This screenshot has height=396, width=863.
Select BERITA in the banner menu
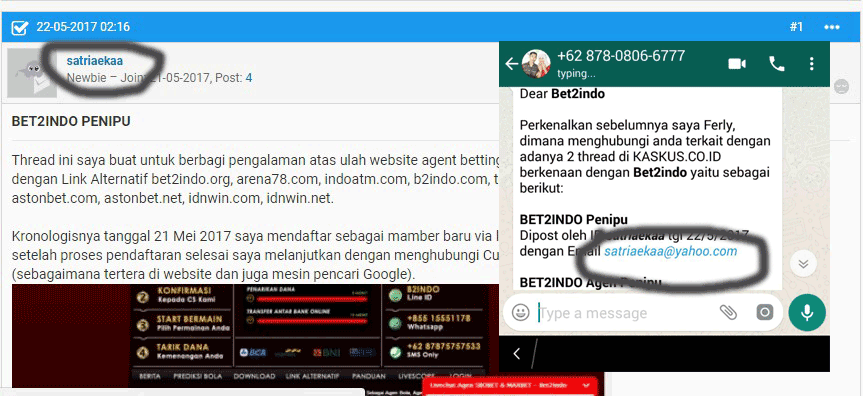149,376
